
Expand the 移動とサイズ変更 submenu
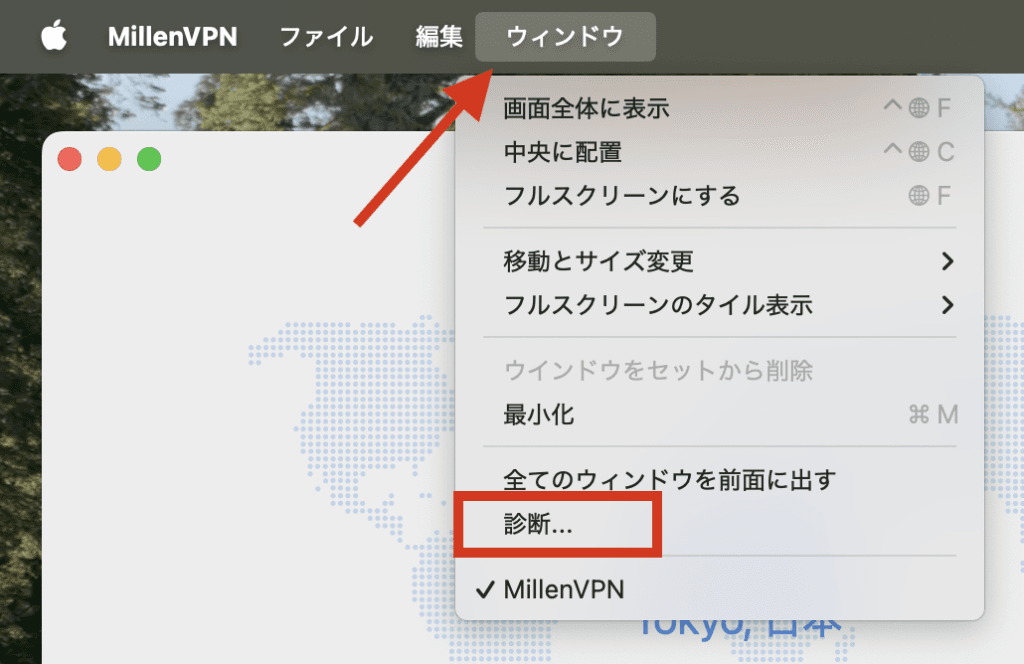click(598, 261)
